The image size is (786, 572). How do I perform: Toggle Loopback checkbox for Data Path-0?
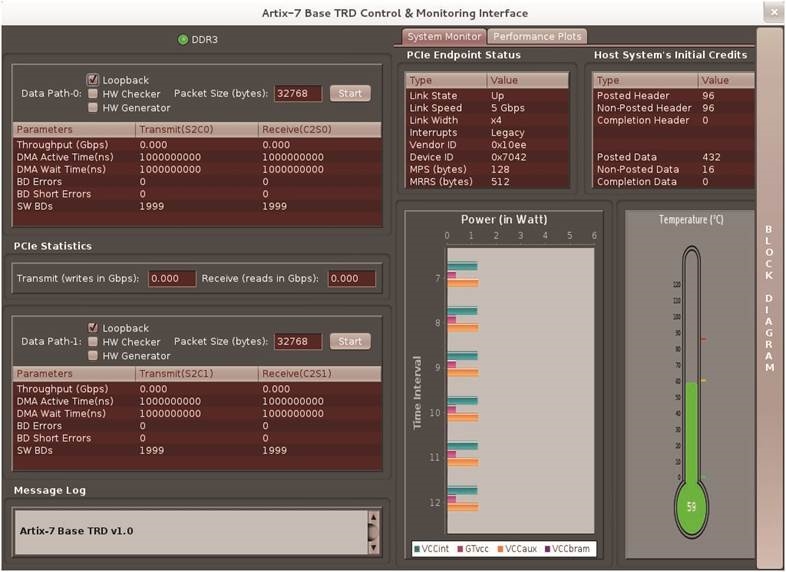click(x=93, y=79)
